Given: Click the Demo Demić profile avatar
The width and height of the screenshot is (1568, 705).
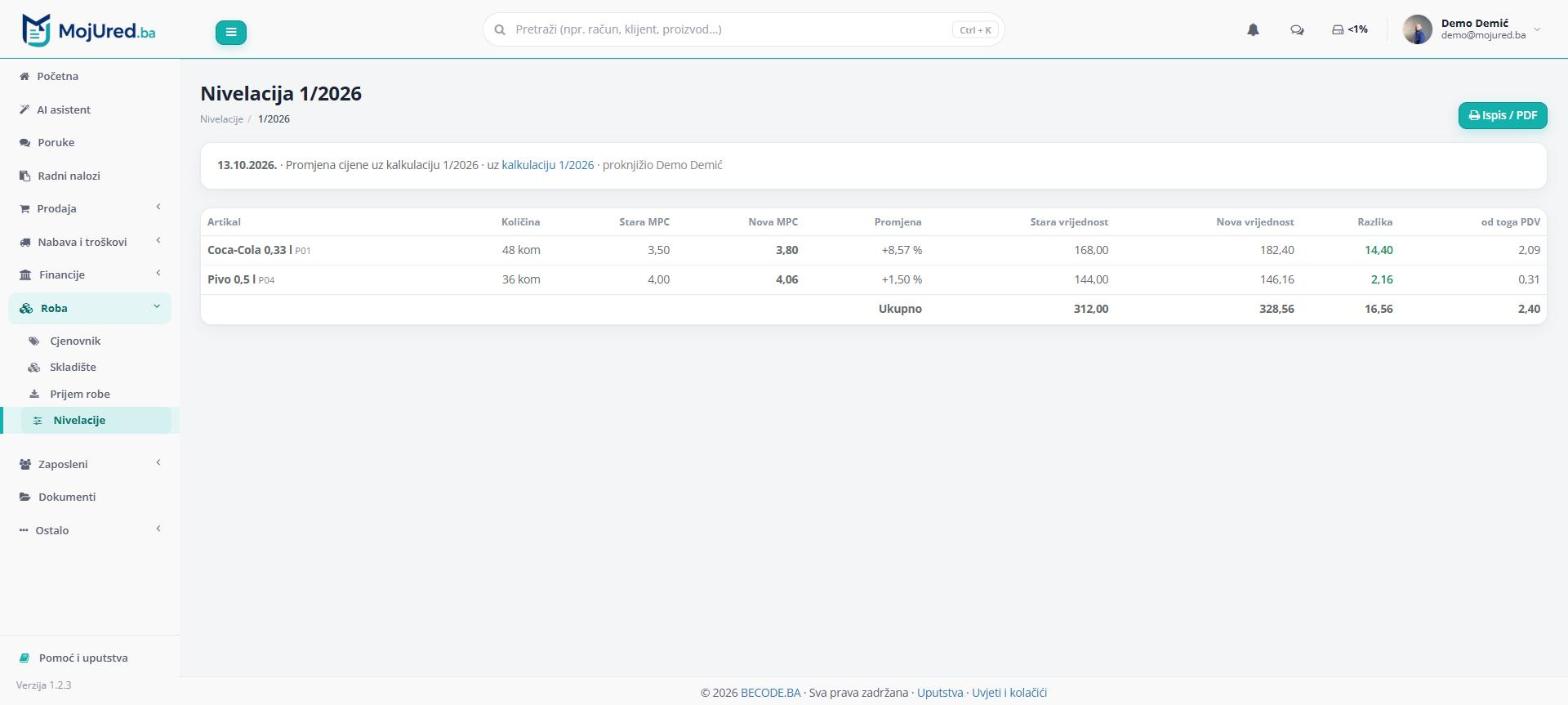Looking at the screenshot, I should [1417, 30].
